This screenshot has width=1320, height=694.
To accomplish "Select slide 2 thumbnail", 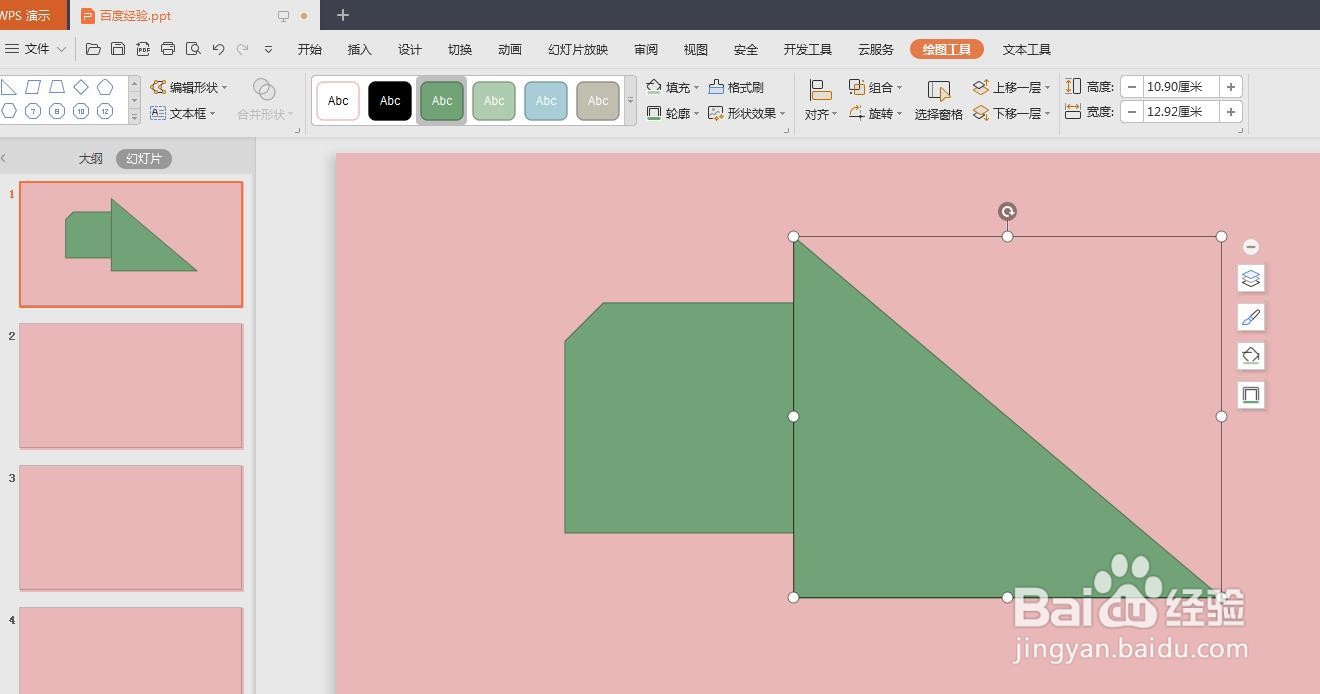I will [131, 386].
